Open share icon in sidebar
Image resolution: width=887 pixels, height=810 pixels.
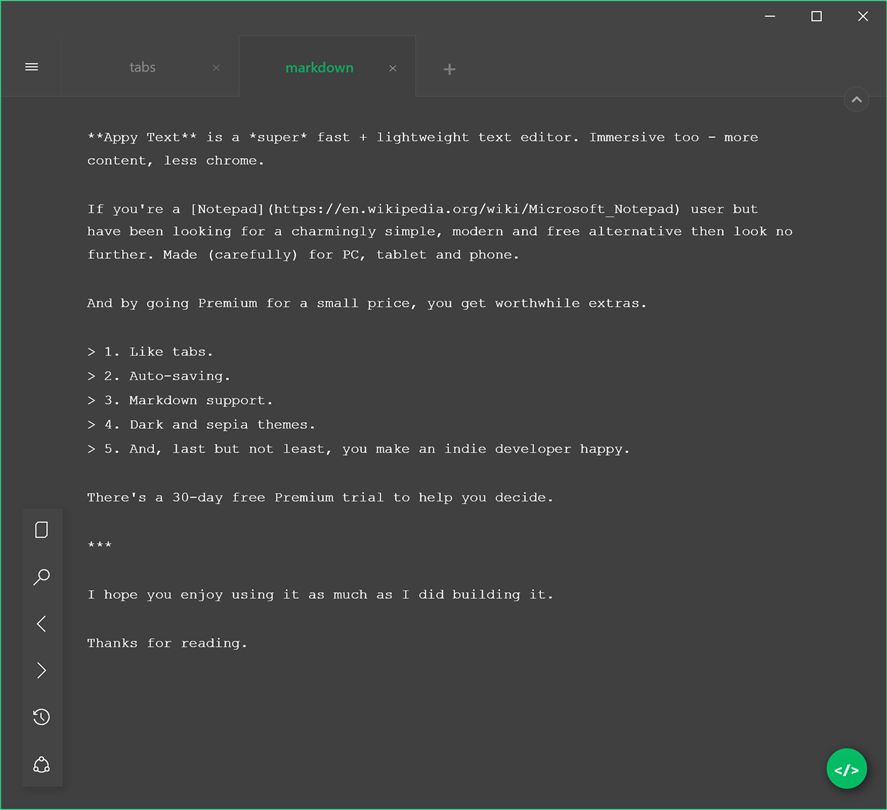(41, 765)
